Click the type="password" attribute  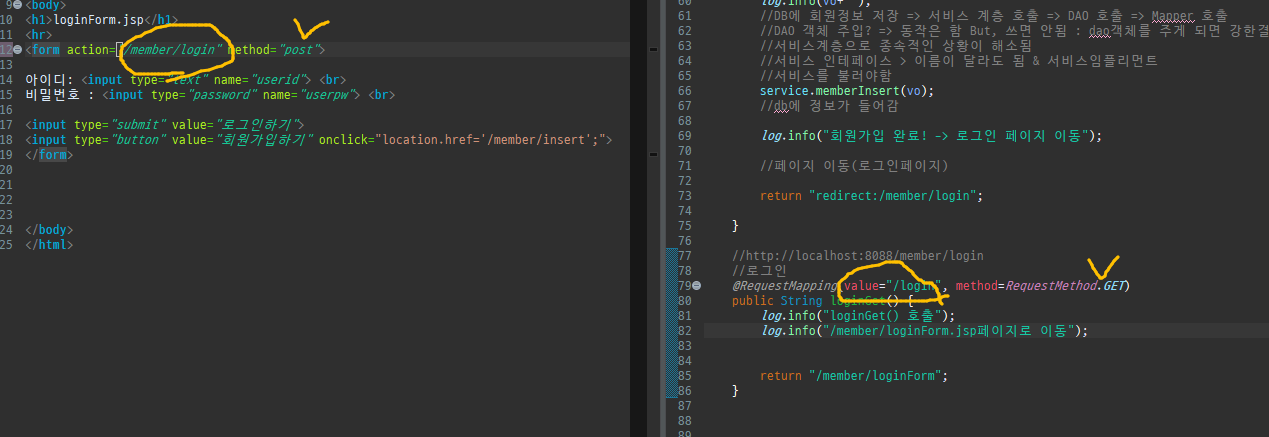point(203,95)
